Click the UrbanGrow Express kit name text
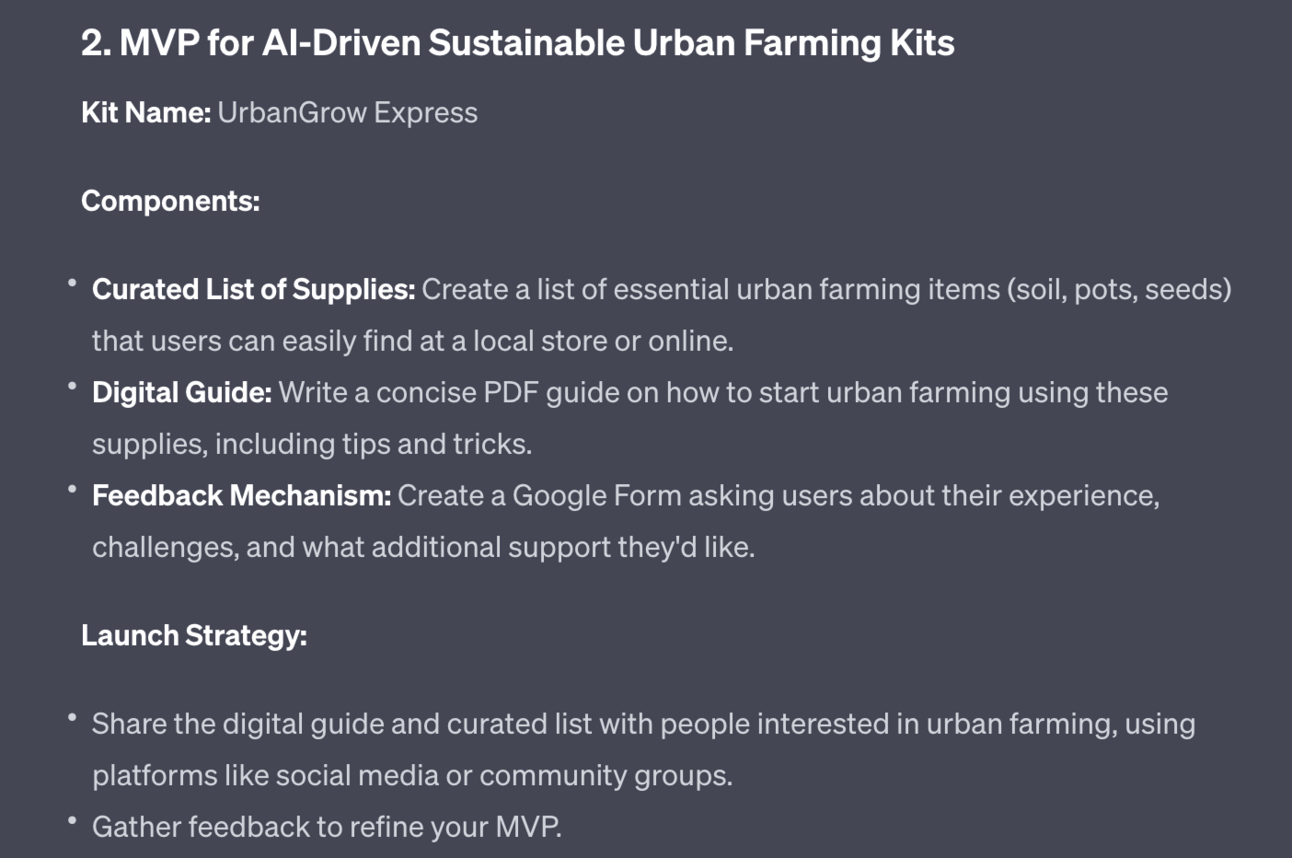1292x858 pixels. coord(347,112)
